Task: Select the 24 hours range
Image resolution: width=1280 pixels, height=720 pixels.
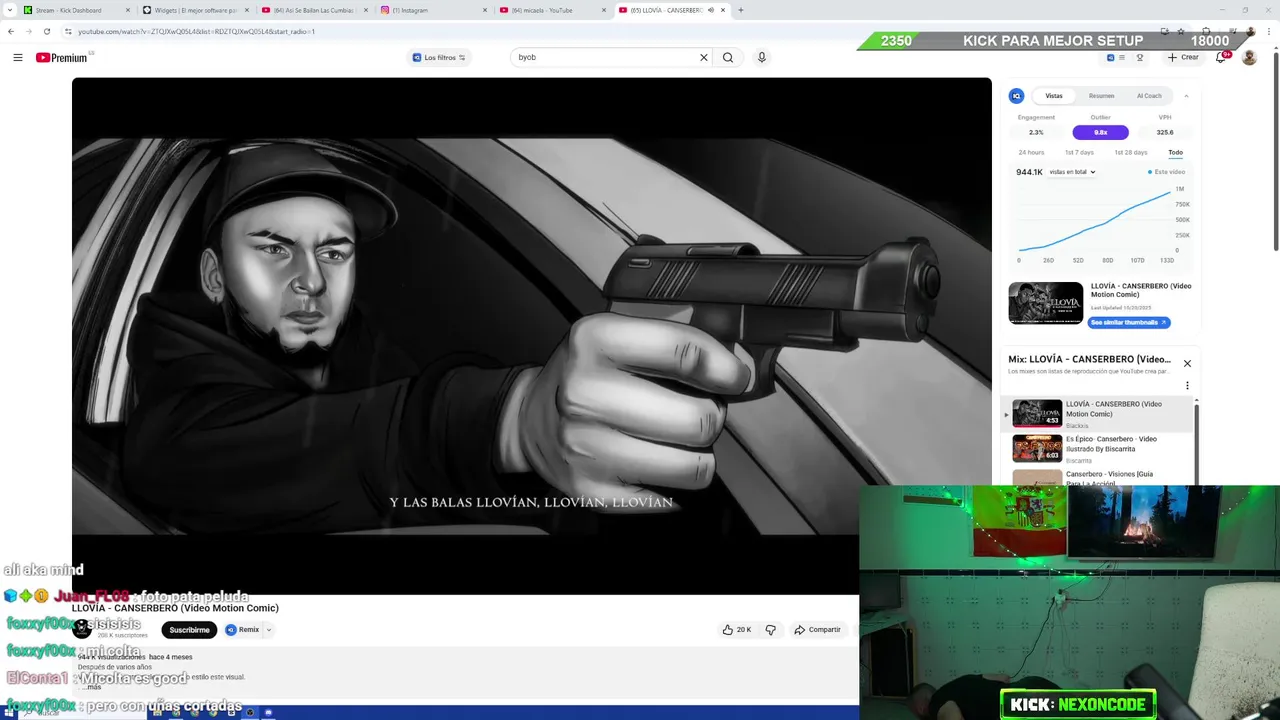Action: [1031, 152]
